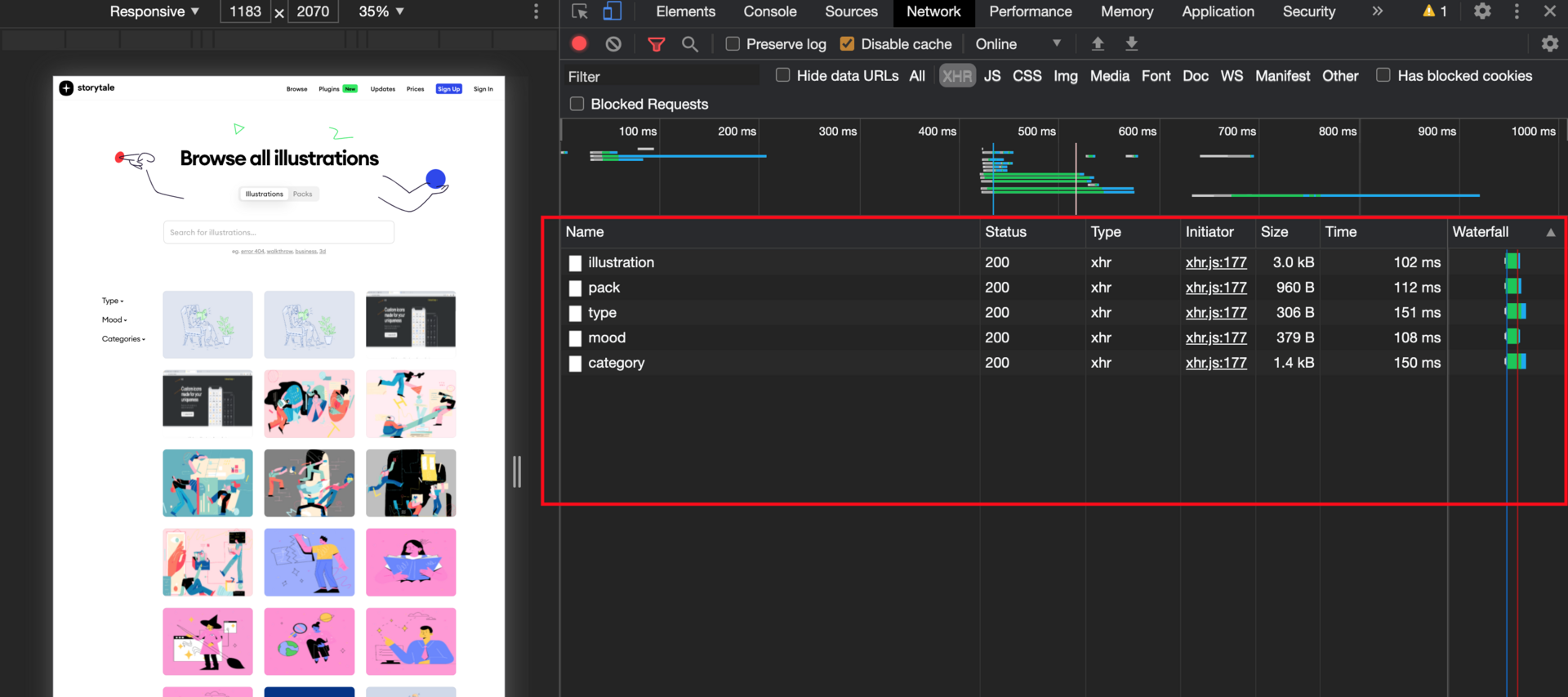
Task: Close DevTools with X icon
Action: tap(1549, 11)
